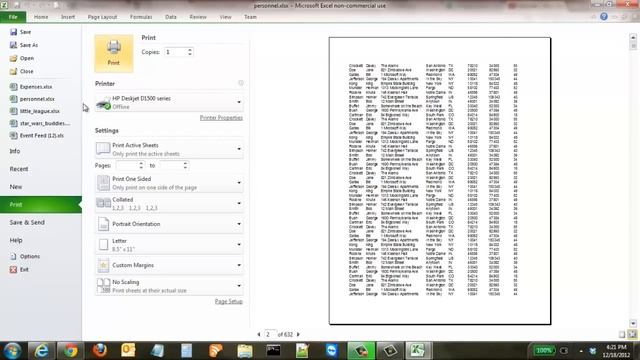The image size is (640, 360).
Task: Select the Recent section
Action: coord(19,169)
